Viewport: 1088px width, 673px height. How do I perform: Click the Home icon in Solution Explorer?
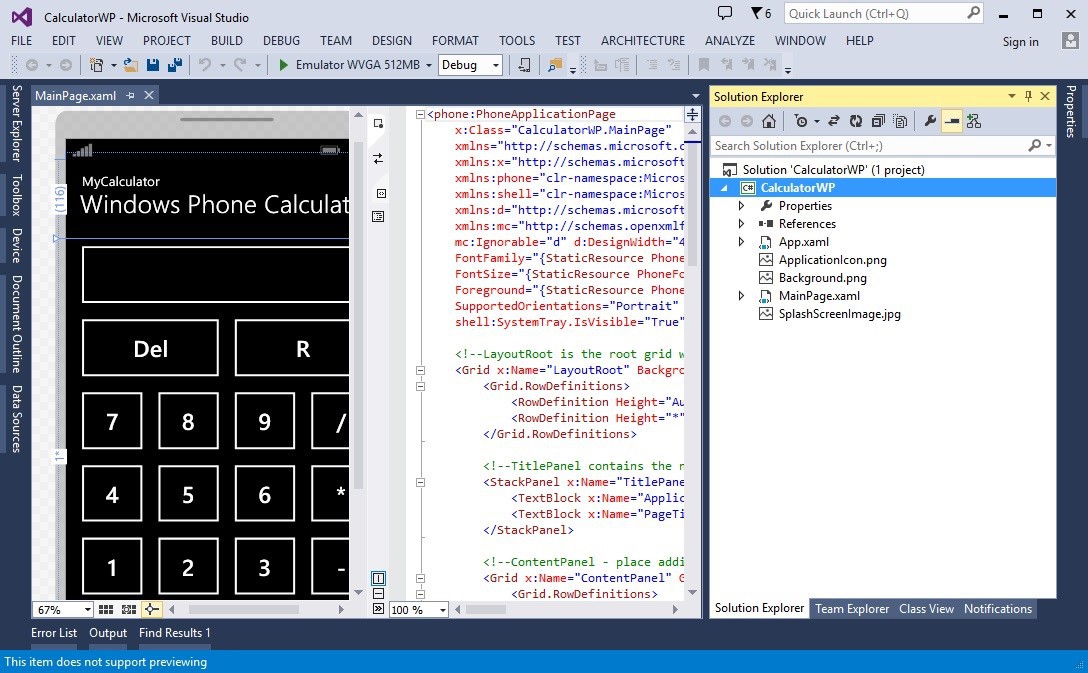click(x=768, y=121)
